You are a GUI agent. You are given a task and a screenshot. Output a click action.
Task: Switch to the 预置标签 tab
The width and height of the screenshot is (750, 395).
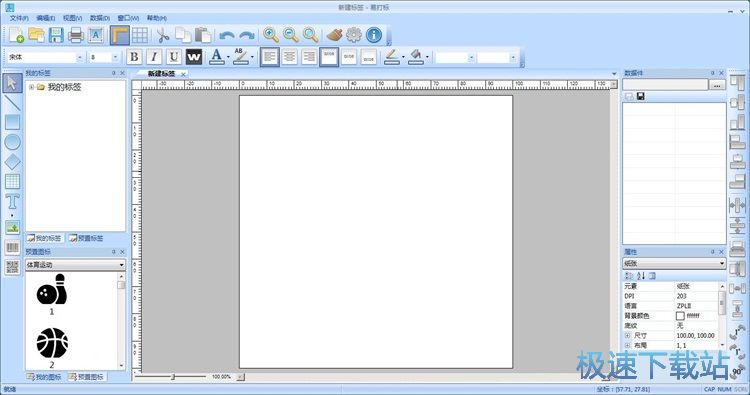point(86,238)
